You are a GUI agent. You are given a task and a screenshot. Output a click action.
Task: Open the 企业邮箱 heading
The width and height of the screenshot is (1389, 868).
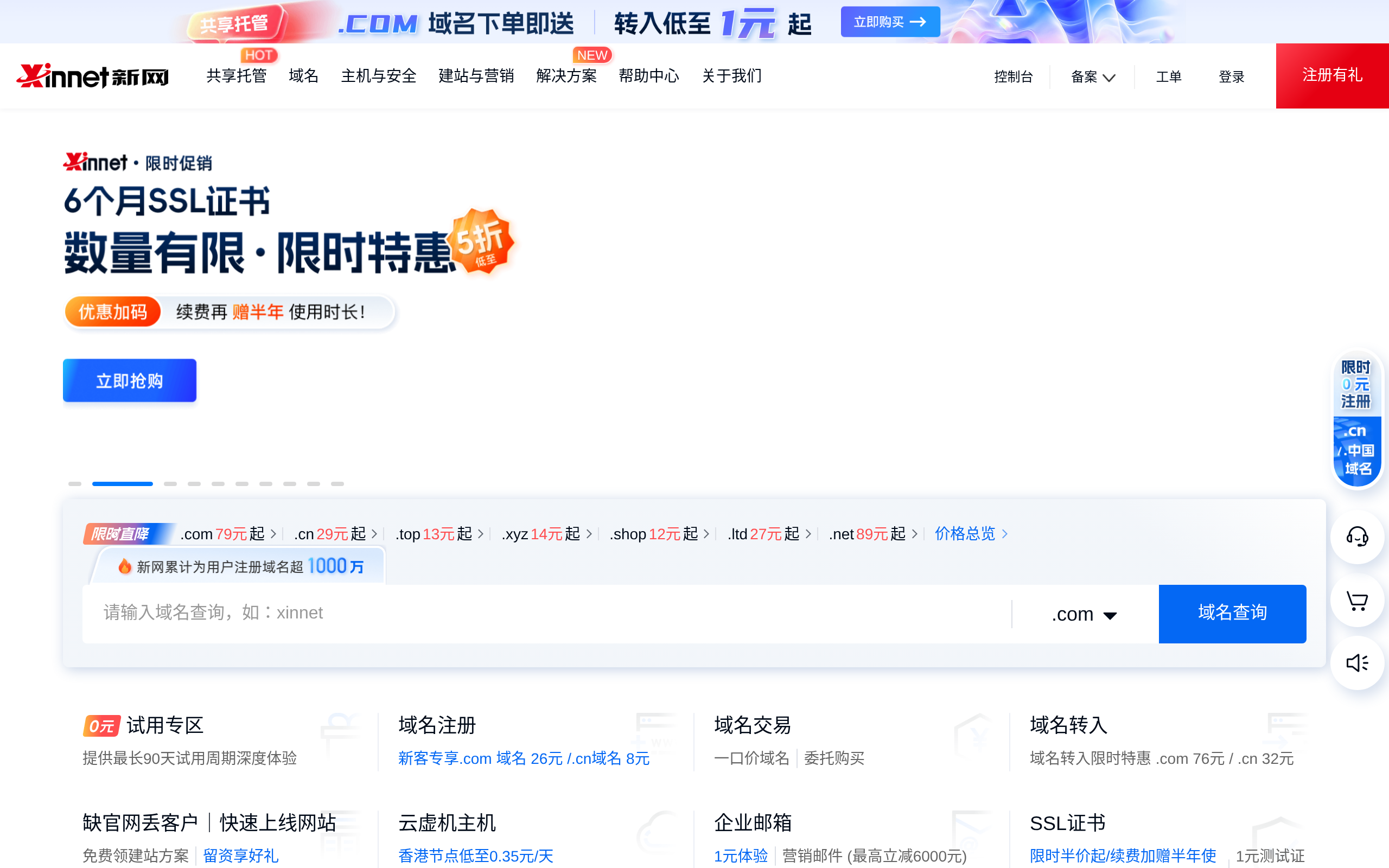[x=753, y=823]
